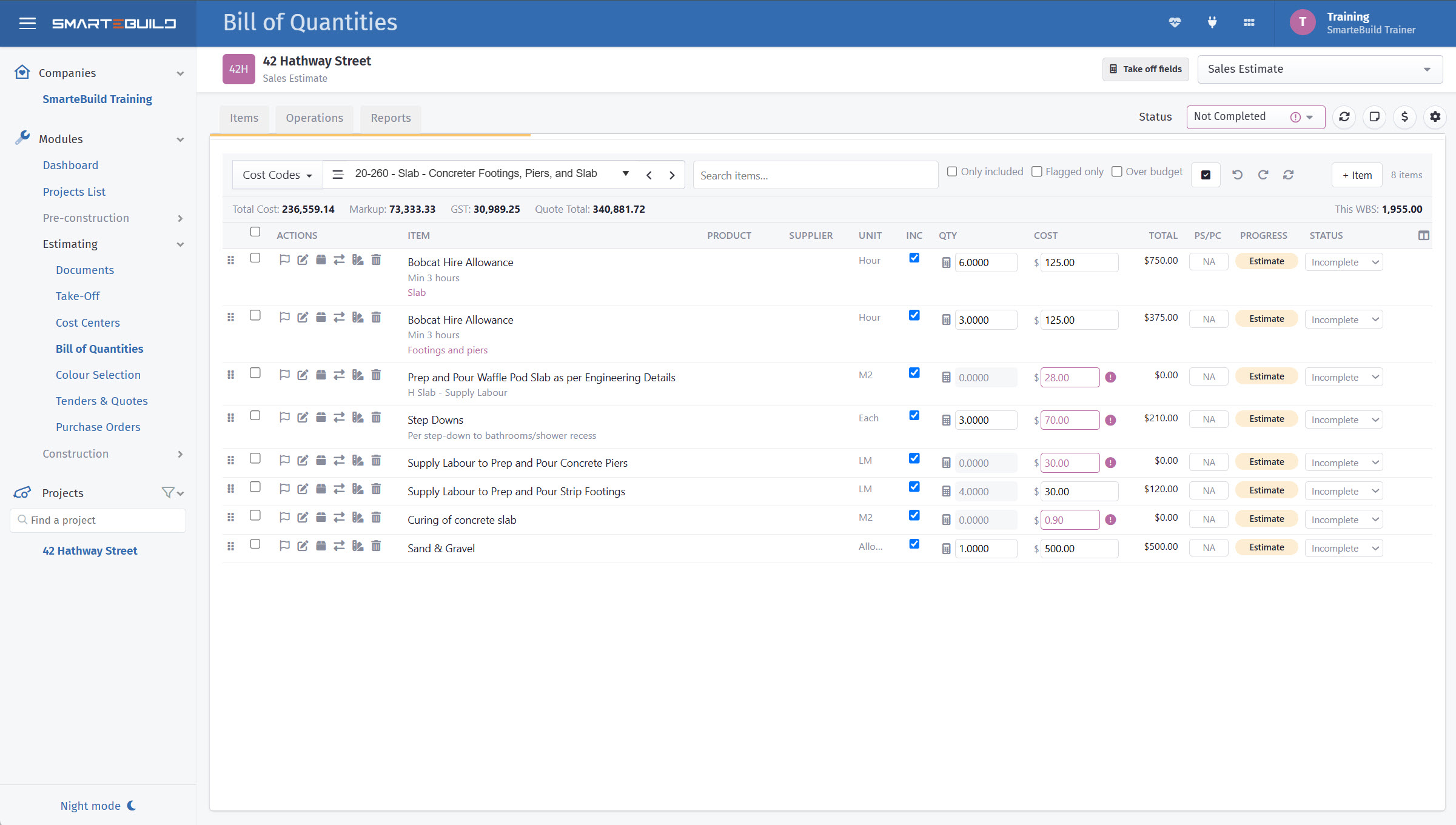This screenshot has height=825, width=1456.
Task: Open Purchase Orders in sidebar
Action: pyautogui.click(x=98, y=427)
